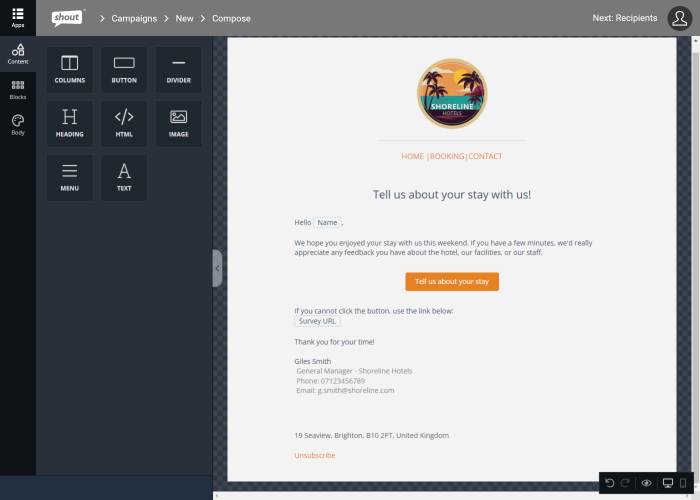Screen dimensions: 700x500
Task: Toggle the preview eye icon
Action: [647, 483]
